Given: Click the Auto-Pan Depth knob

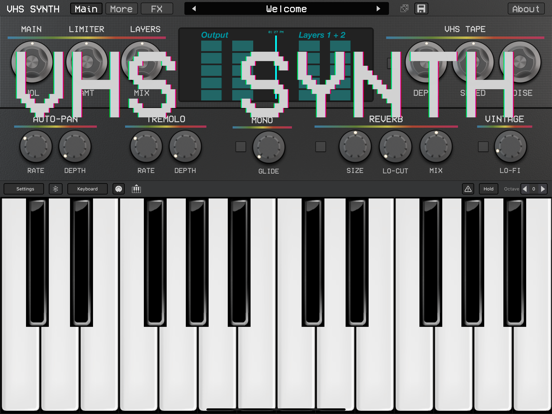Looking at the screenshot, I should 75,146.
